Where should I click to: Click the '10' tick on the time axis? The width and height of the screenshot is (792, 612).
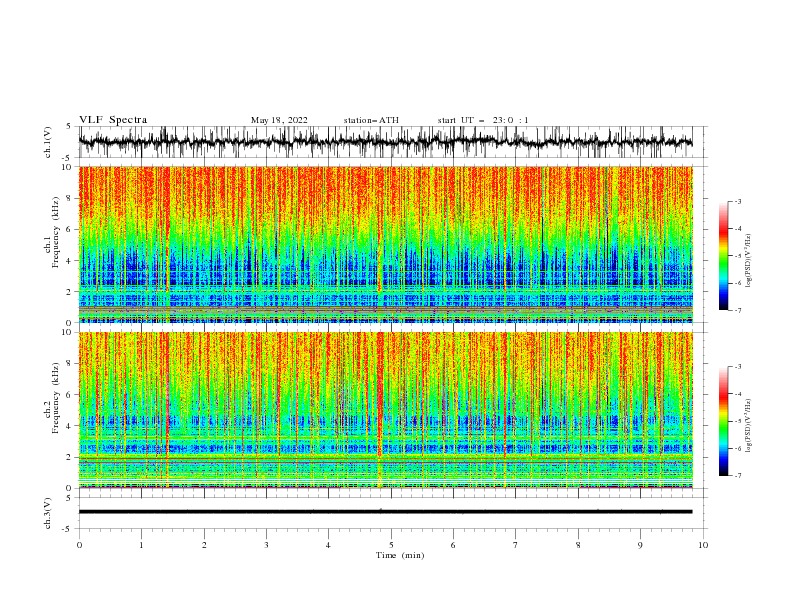(x=703, y=545)
